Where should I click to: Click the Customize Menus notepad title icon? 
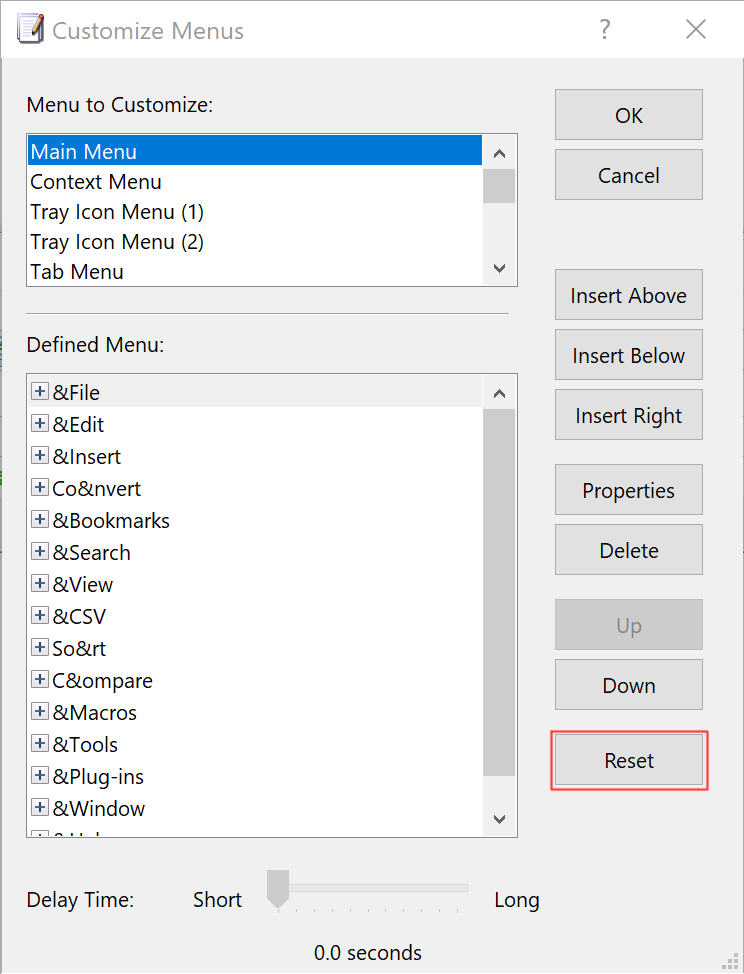[x=30, y=29]
